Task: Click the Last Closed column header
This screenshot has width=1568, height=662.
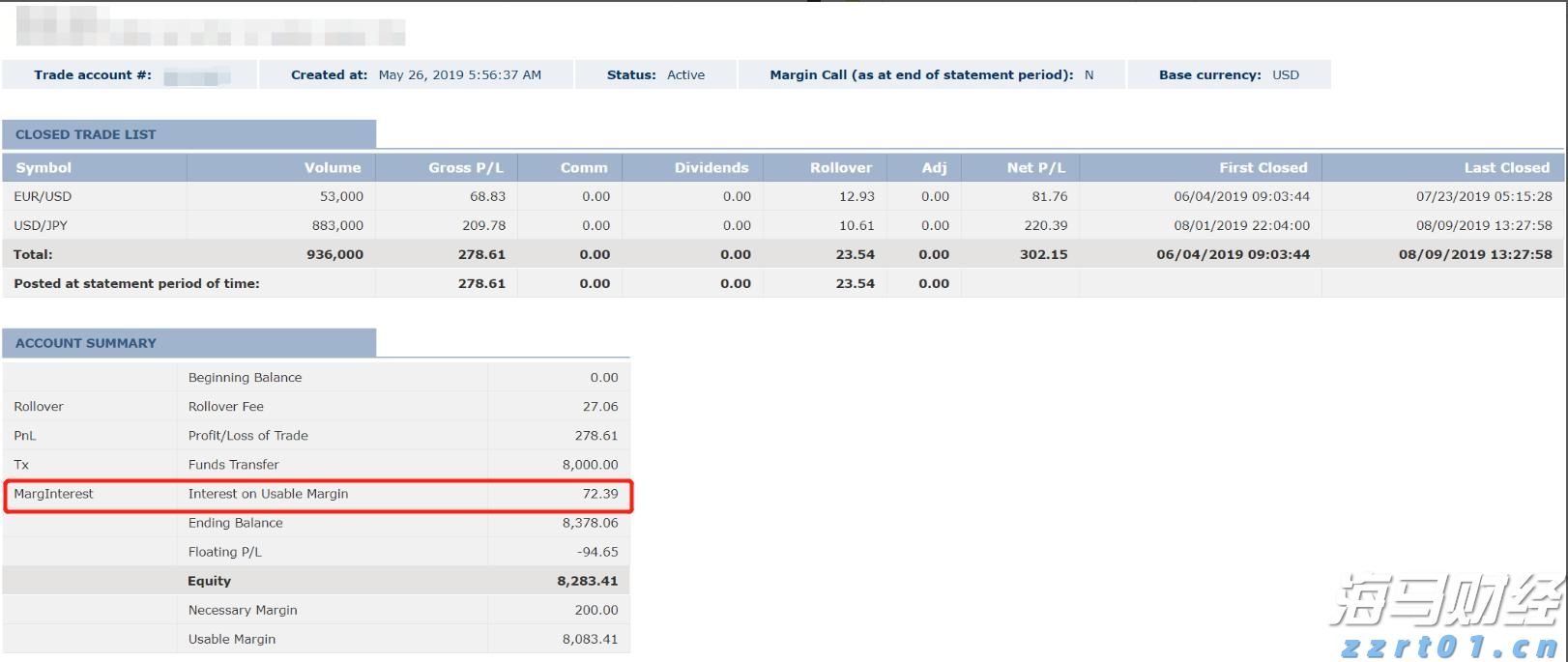Action: [1506, 167]
